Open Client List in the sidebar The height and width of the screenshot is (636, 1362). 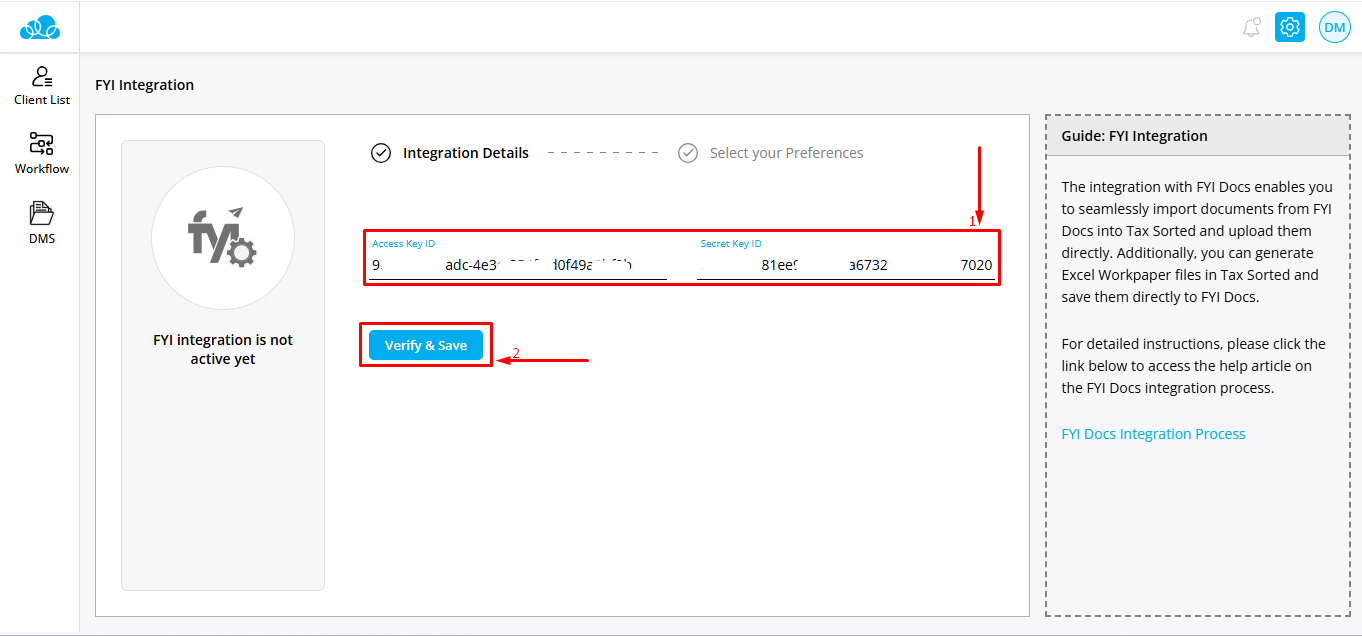(41, 86)
